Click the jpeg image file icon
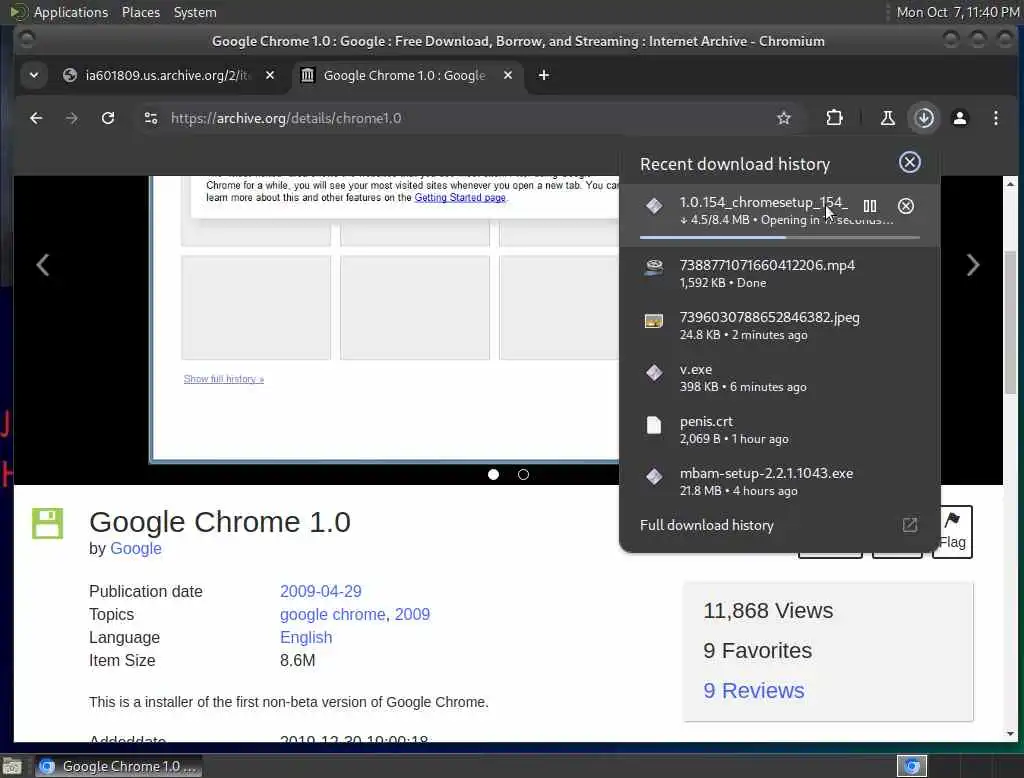 [654, 321]
